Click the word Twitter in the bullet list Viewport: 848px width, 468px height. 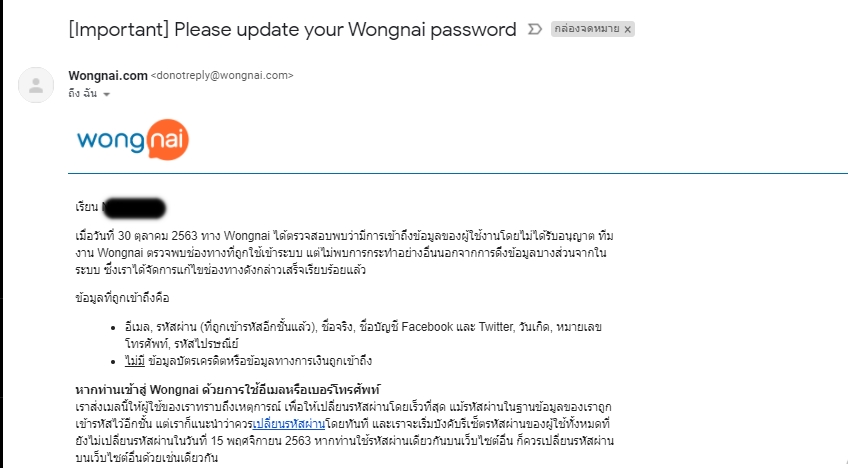click(496, 327)
